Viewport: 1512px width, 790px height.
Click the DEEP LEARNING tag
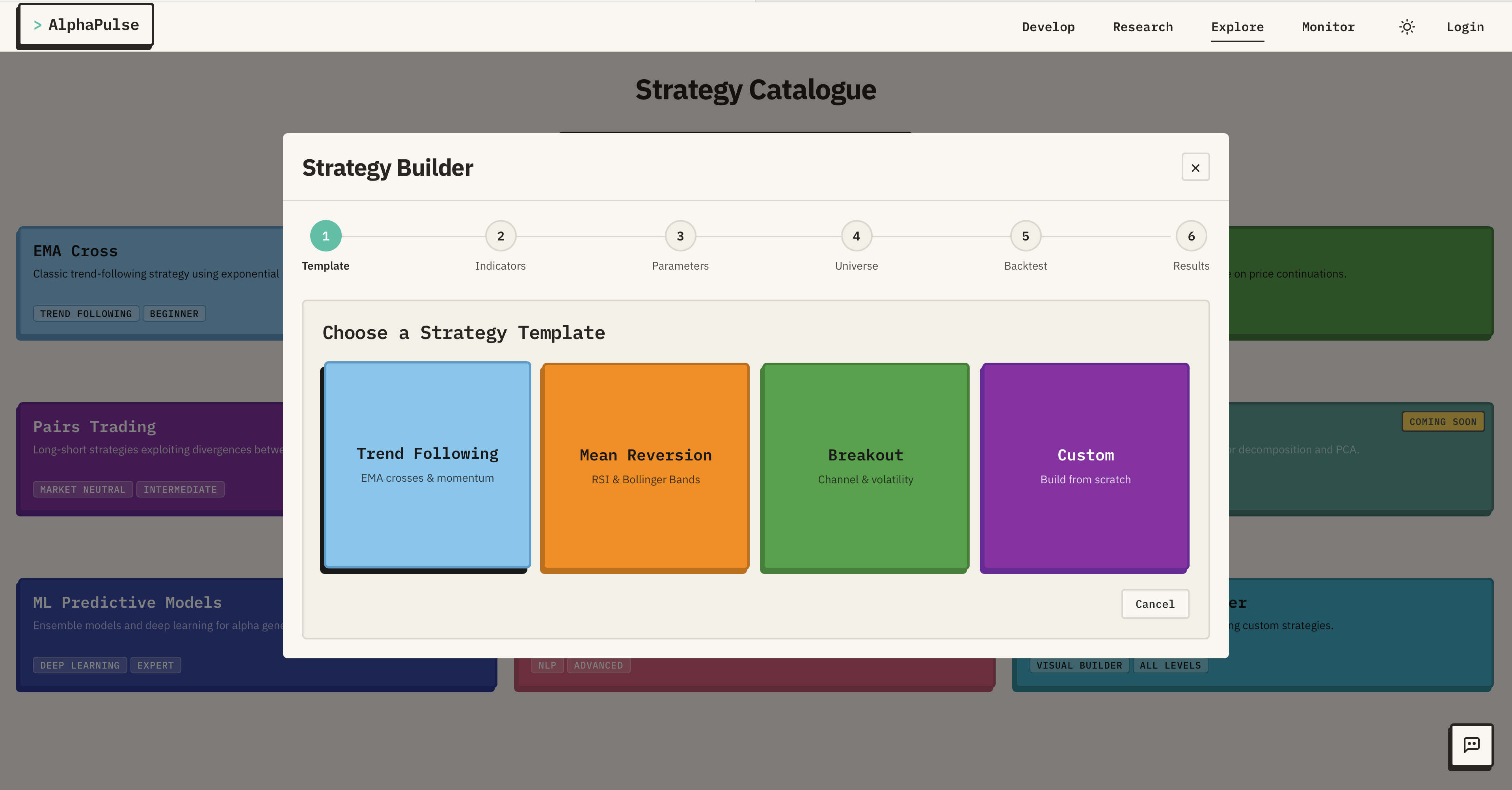click(80, 665)
